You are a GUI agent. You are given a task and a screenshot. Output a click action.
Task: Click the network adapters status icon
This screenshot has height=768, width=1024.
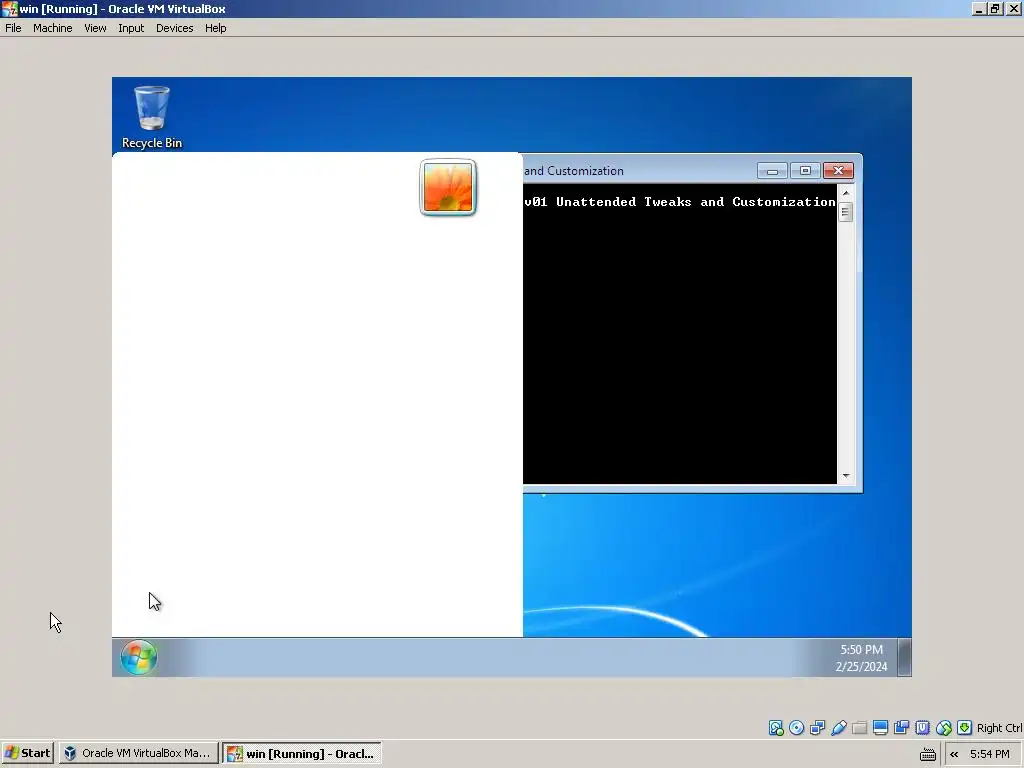click(817, 728)
